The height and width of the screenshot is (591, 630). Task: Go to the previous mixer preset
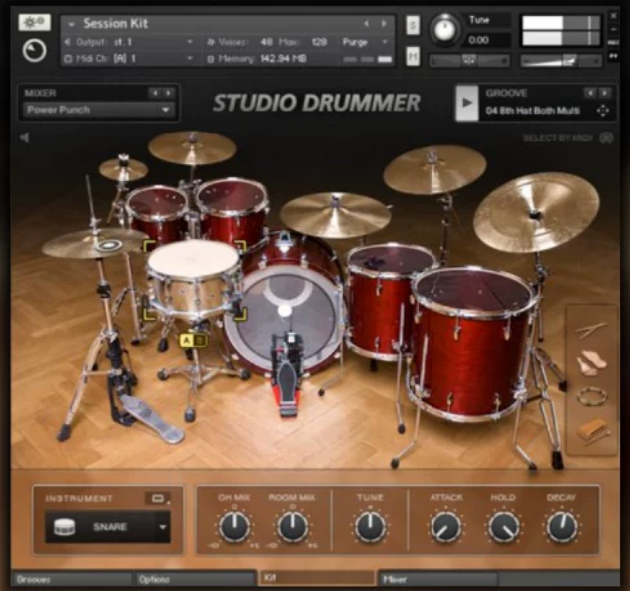click(x=155, y=93)
